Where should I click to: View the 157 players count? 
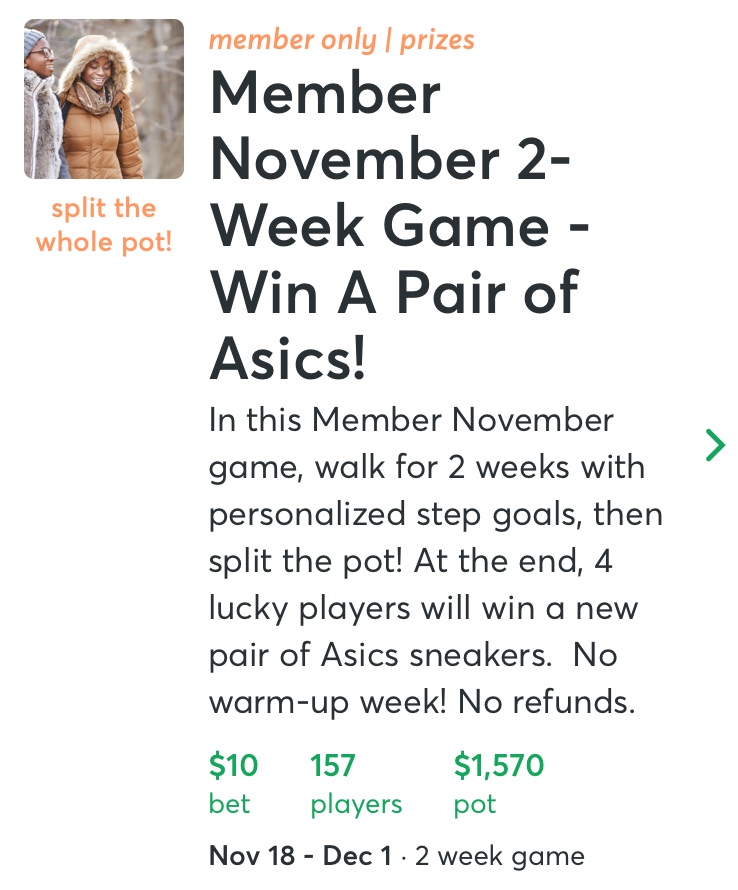pyautogui.click(x=333, y=766)
